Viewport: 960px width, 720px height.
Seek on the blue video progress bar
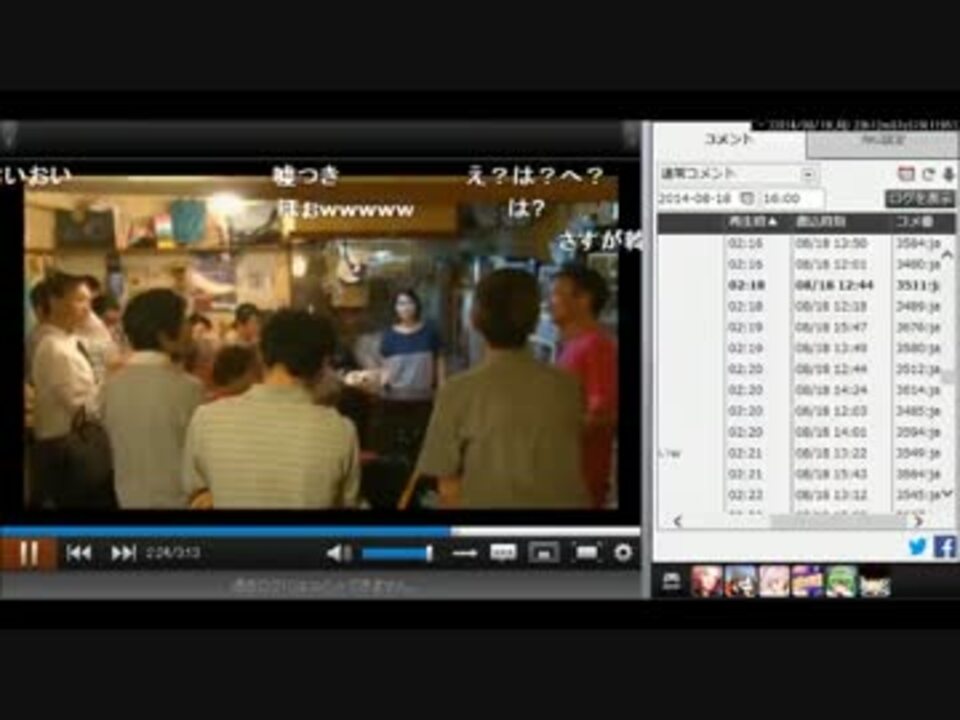click(320, 531)
